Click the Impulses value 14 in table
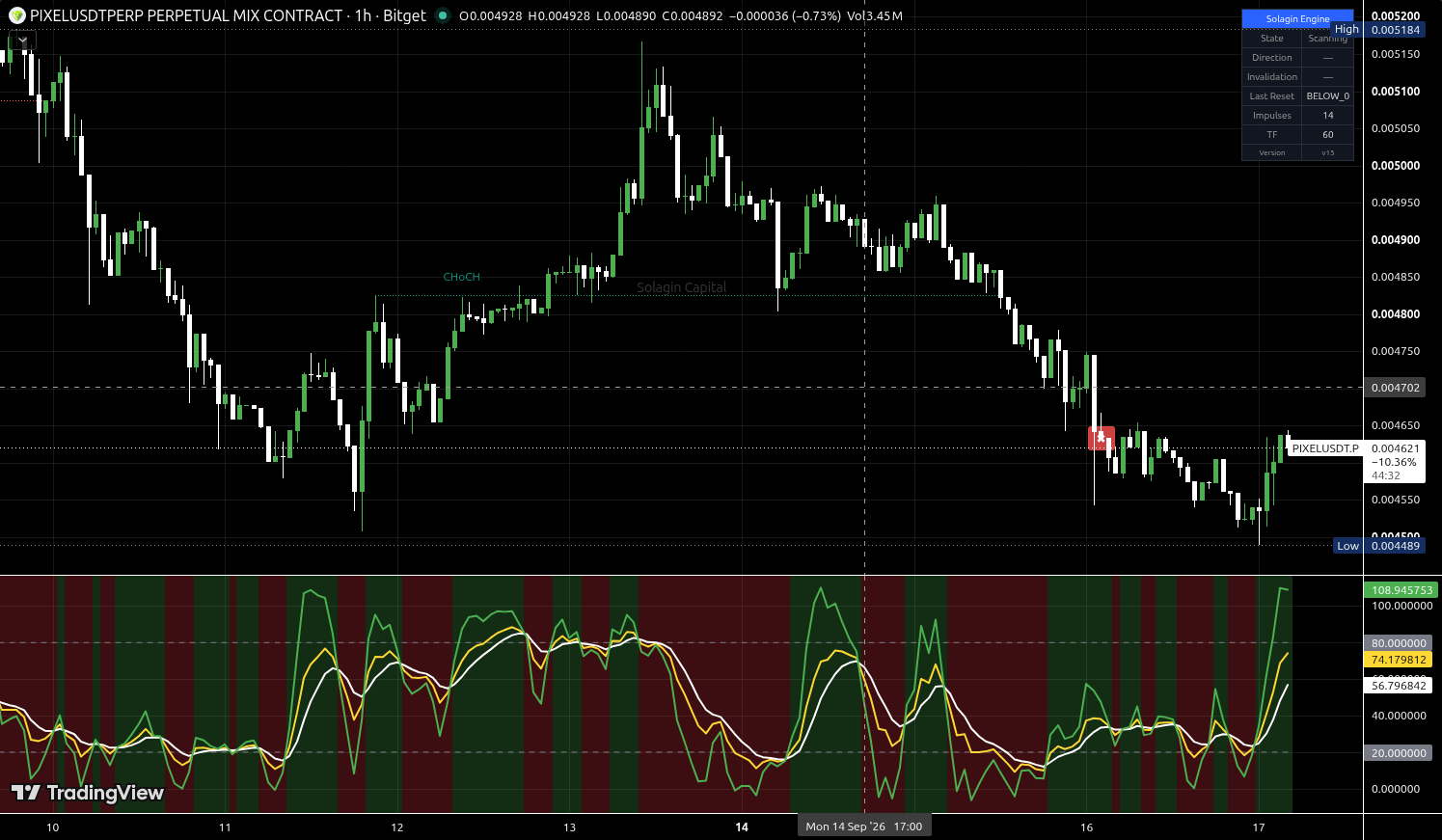The height and width of the screenshot is (840, 1442). [x=1327, y=116]
